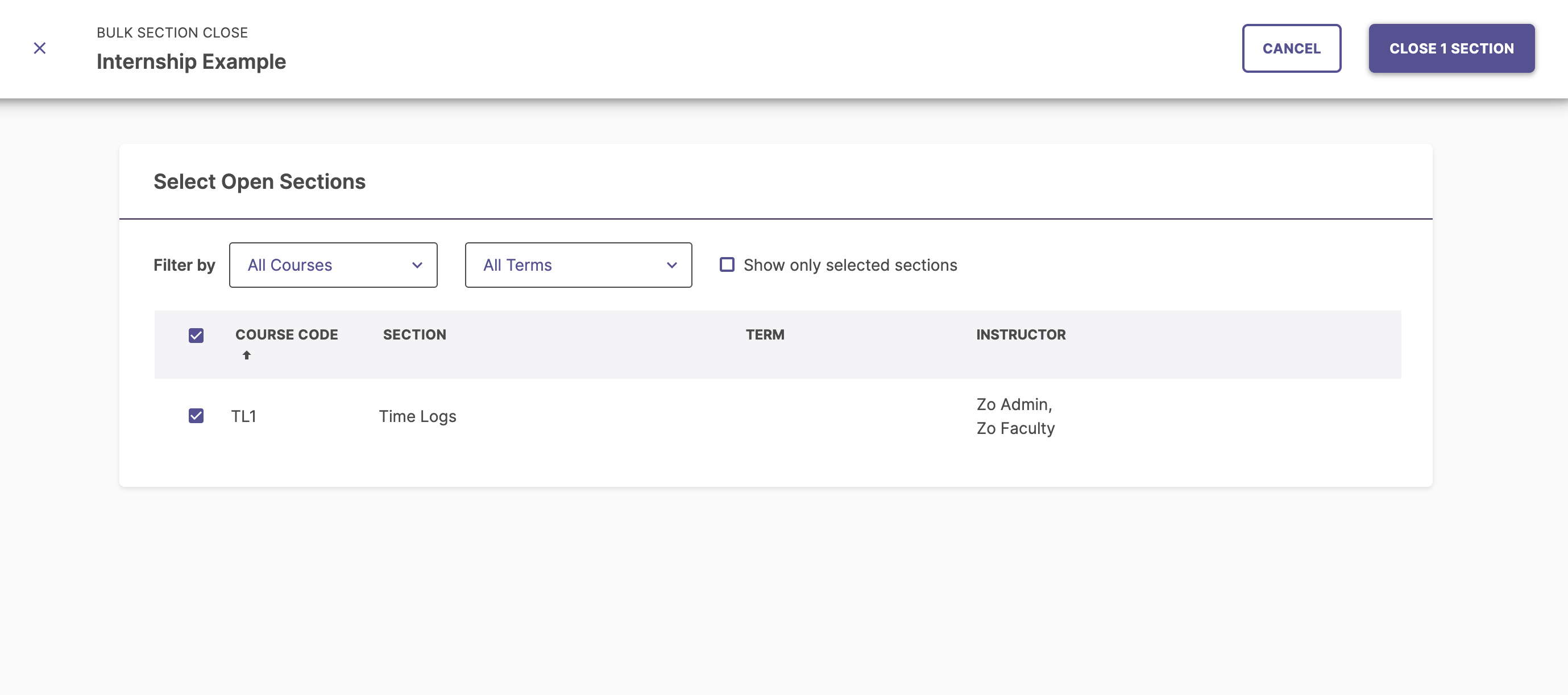Click the CLOSE 1 SECTION button
Viewport: 1568px width, 695px height.
[1451, 48]
